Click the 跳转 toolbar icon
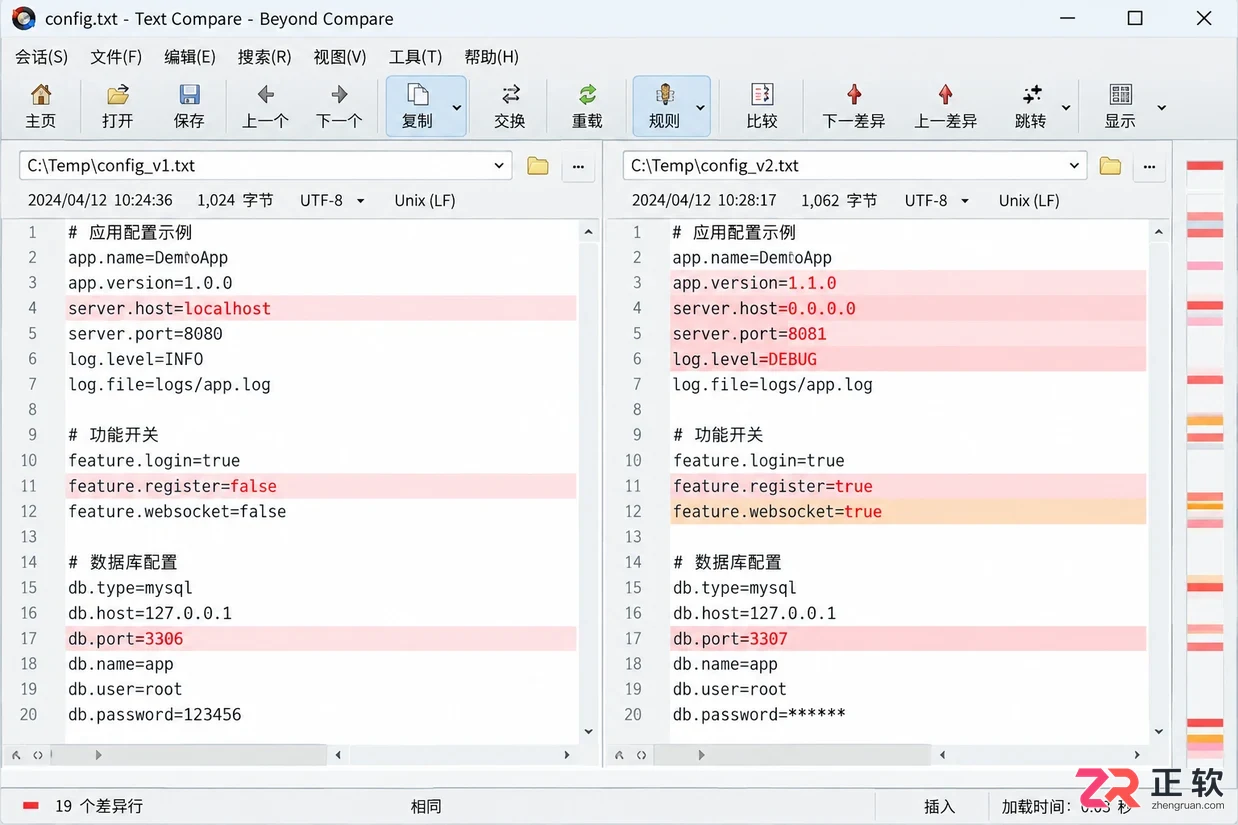The width and height of the screenshot is (1238, 825). tap(1031, 106)
